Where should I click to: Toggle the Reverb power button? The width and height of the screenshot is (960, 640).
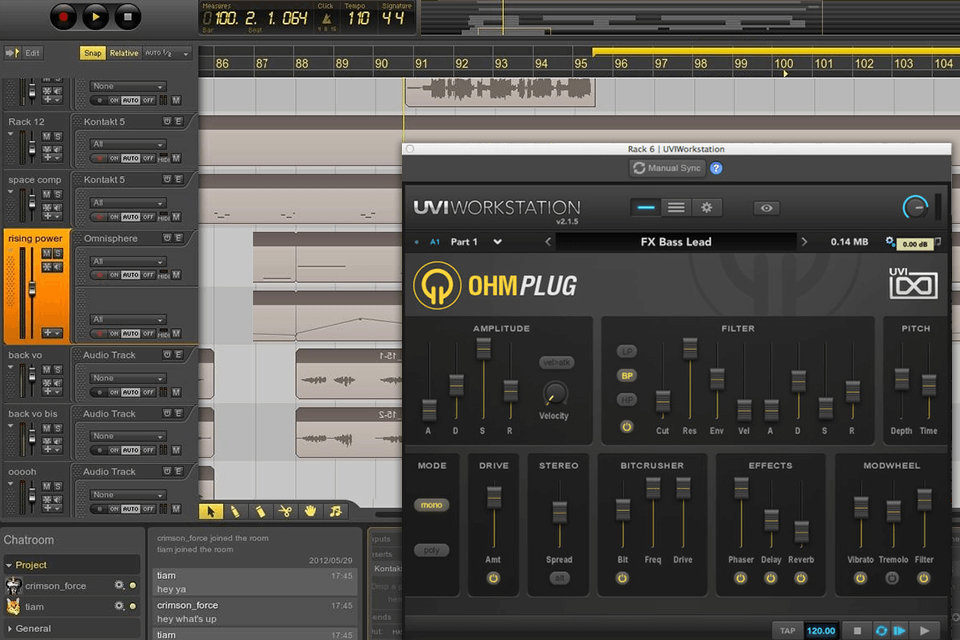coord(800,578)
